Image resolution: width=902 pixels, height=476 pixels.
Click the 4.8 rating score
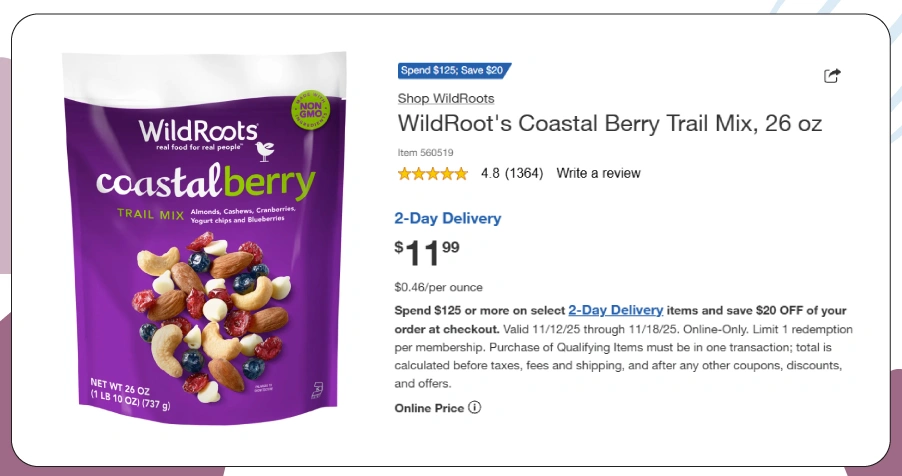[x=490, y=174]
